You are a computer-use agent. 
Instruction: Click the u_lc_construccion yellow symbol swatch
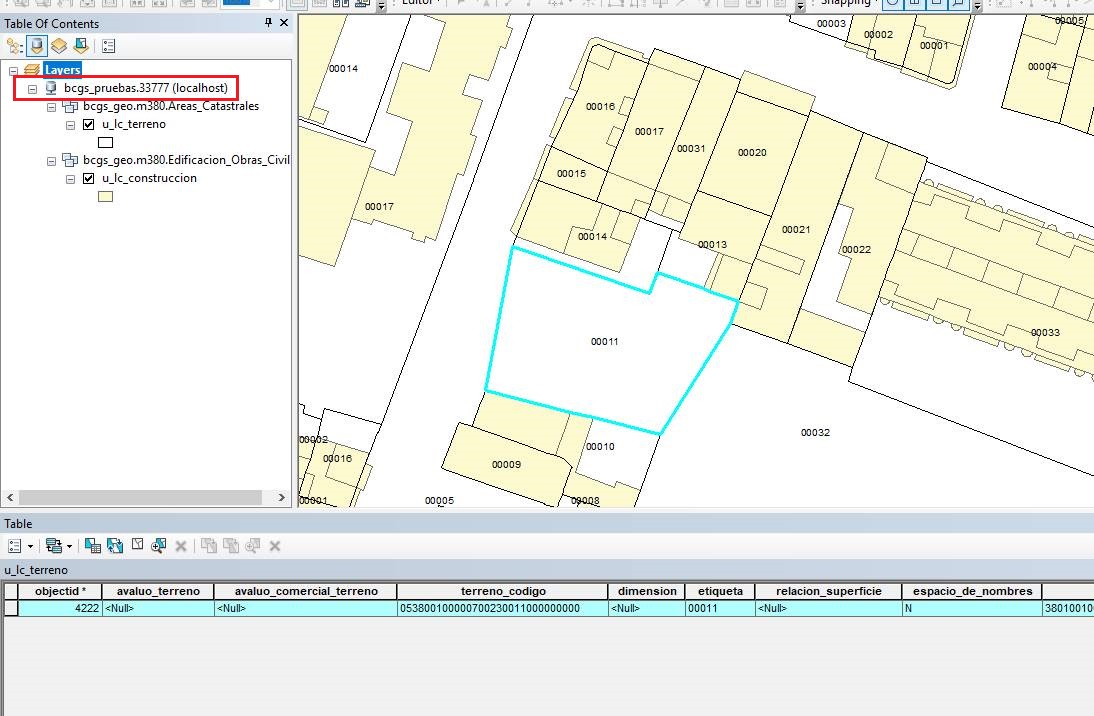[x=105, y=197]
